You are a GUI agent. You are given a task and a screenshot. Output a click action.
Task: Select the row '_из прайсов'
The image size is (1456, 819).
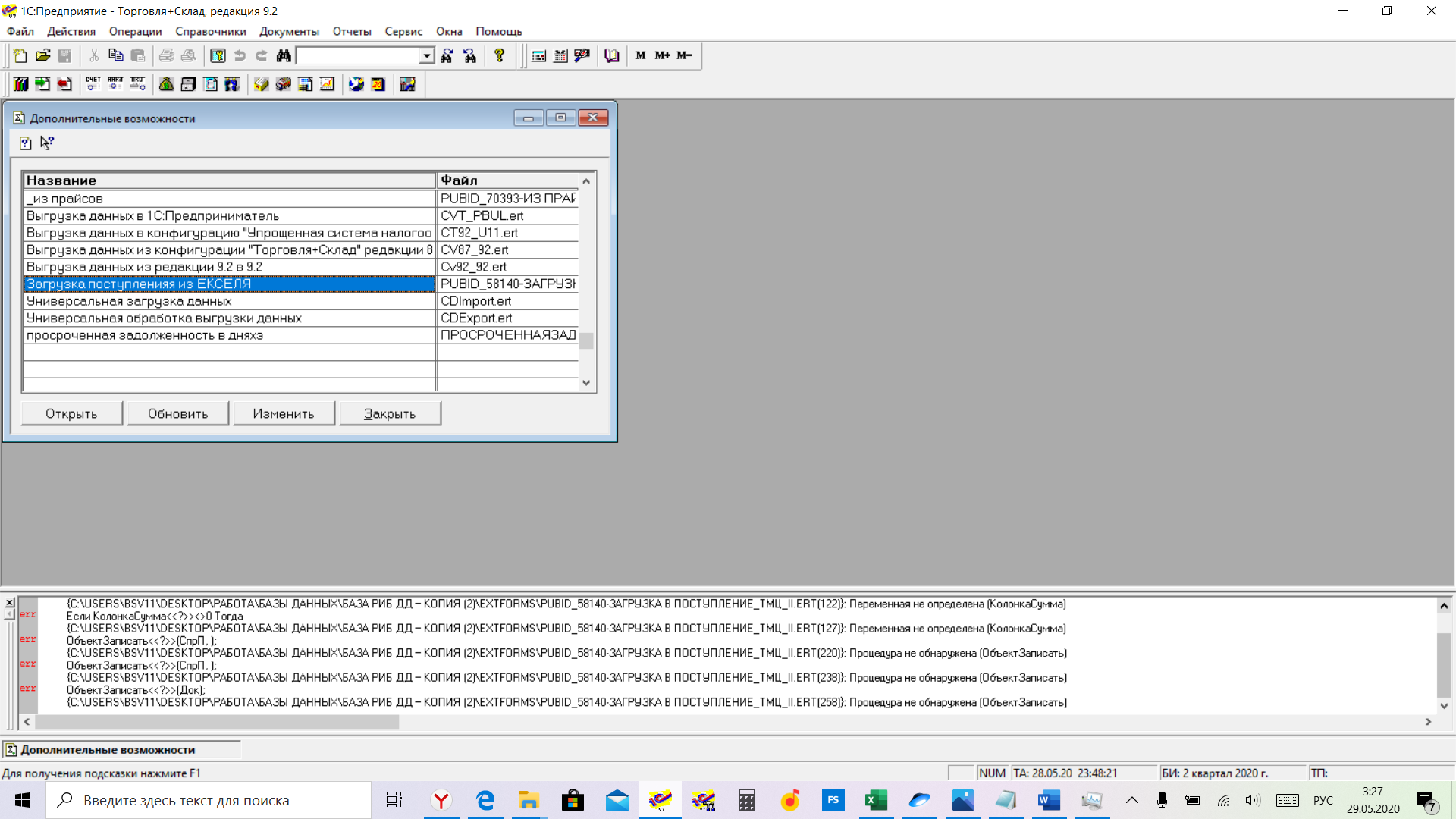click(x=229, y=199)
